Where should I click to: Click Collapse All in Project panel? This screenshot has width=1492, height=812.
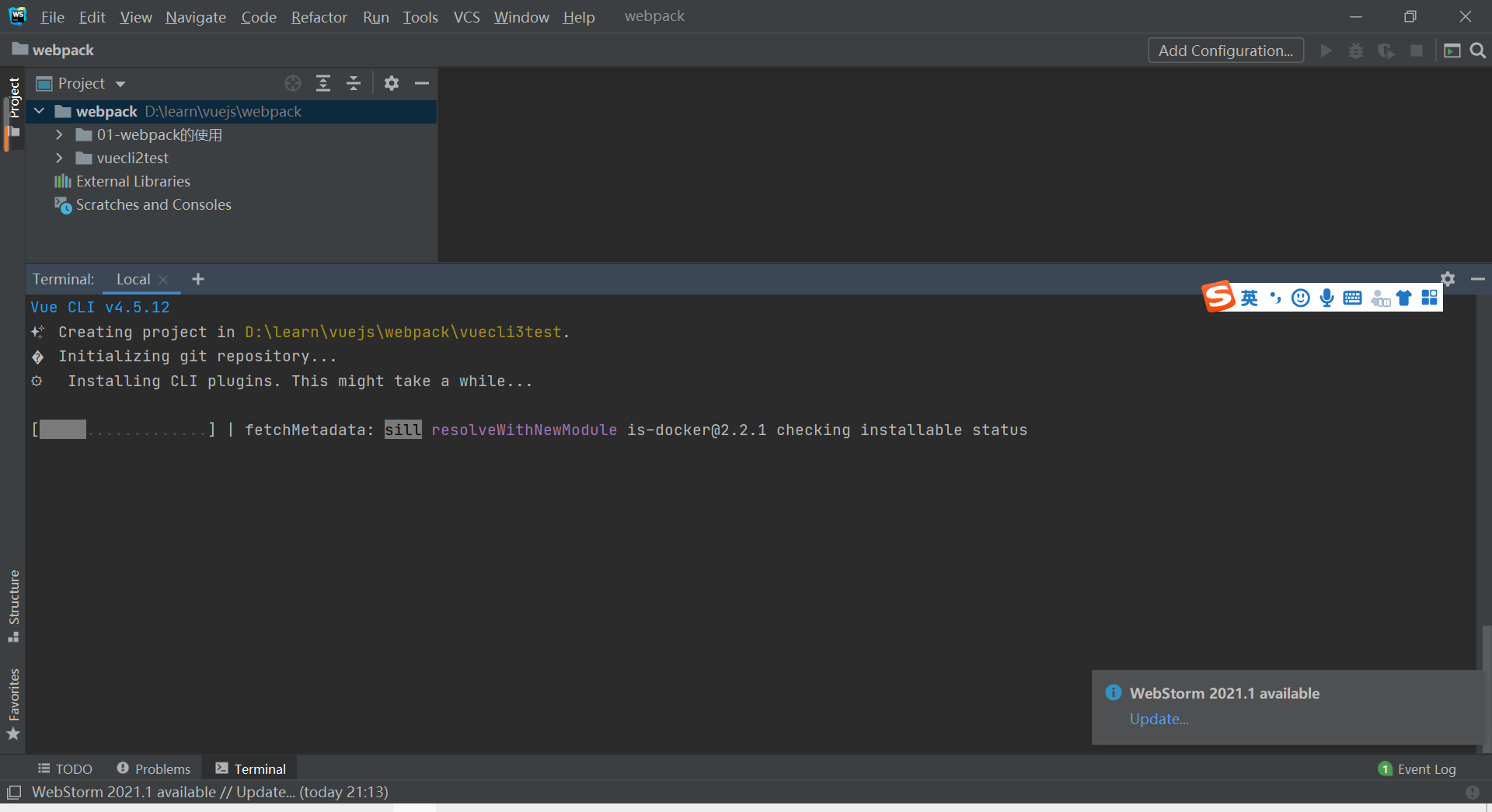354,83
